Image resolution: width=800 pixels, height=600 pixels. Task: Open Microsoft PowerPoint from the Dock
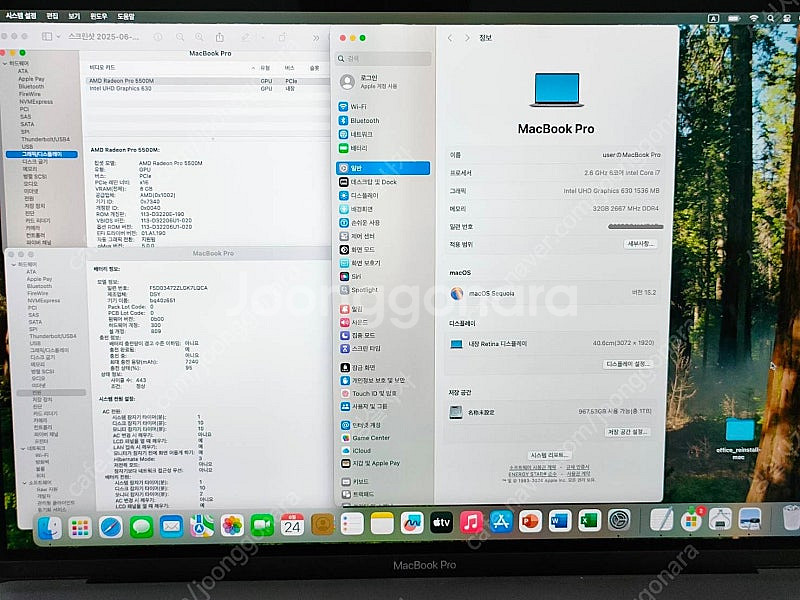point(530,522)
